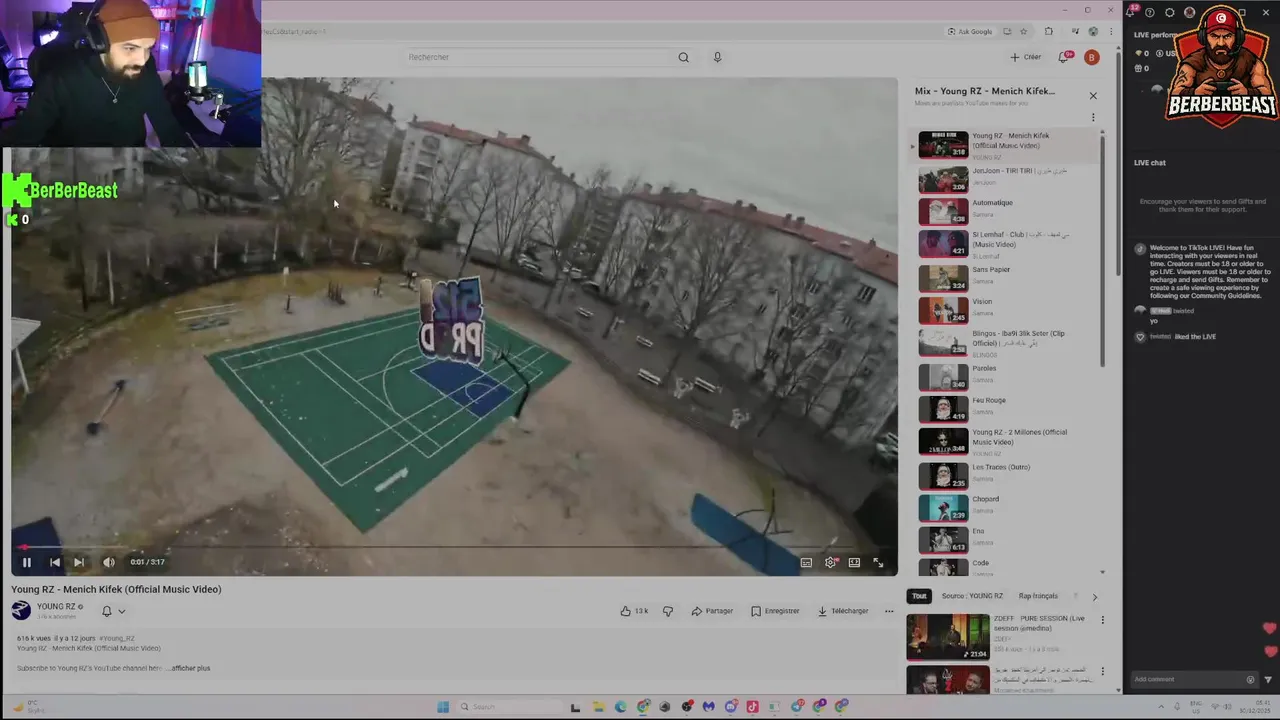Download the video with Télécharger

click(843, 611)
